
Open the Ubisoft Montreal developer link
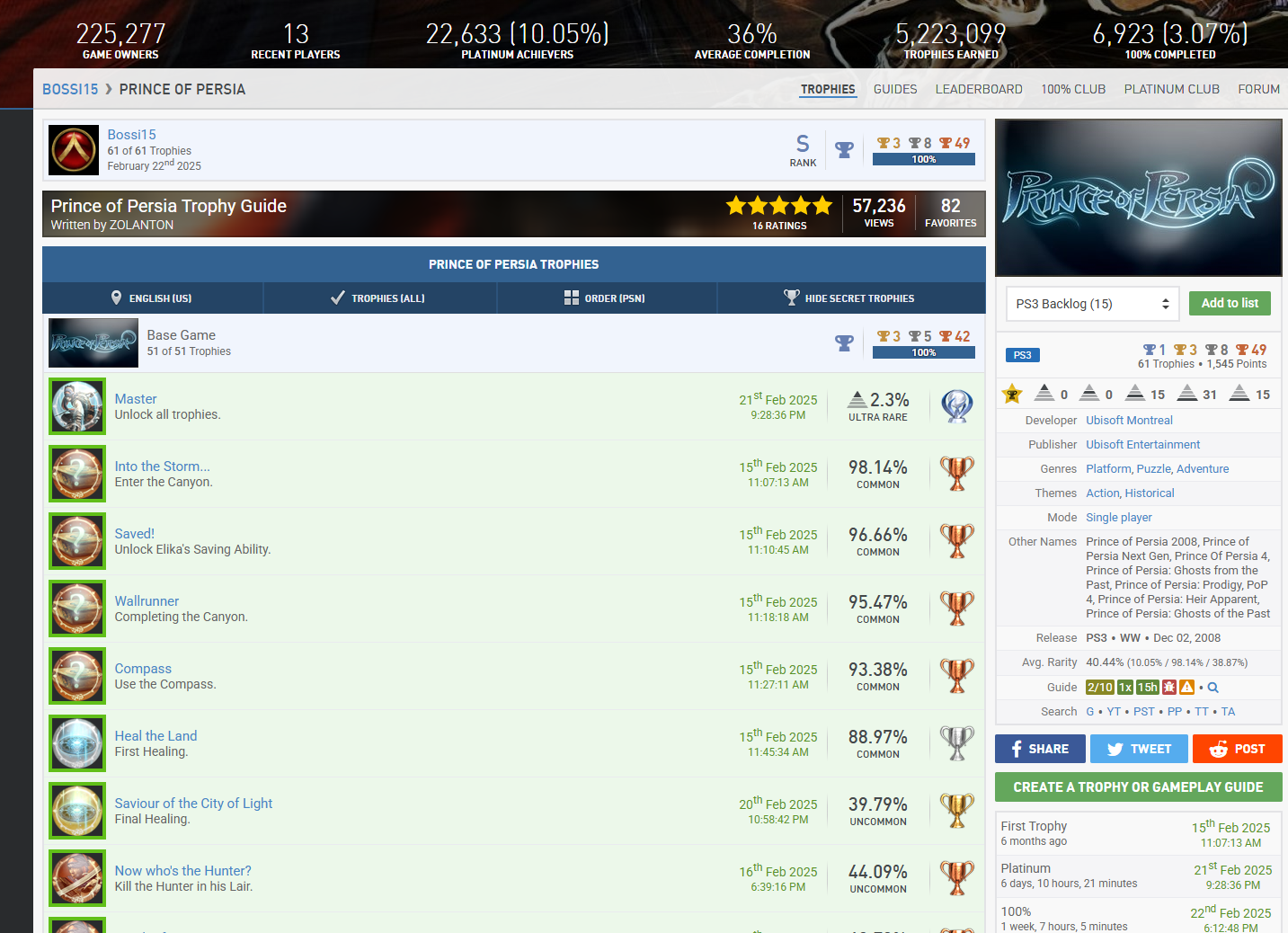pyautogui.click(x=1129, y=420)
